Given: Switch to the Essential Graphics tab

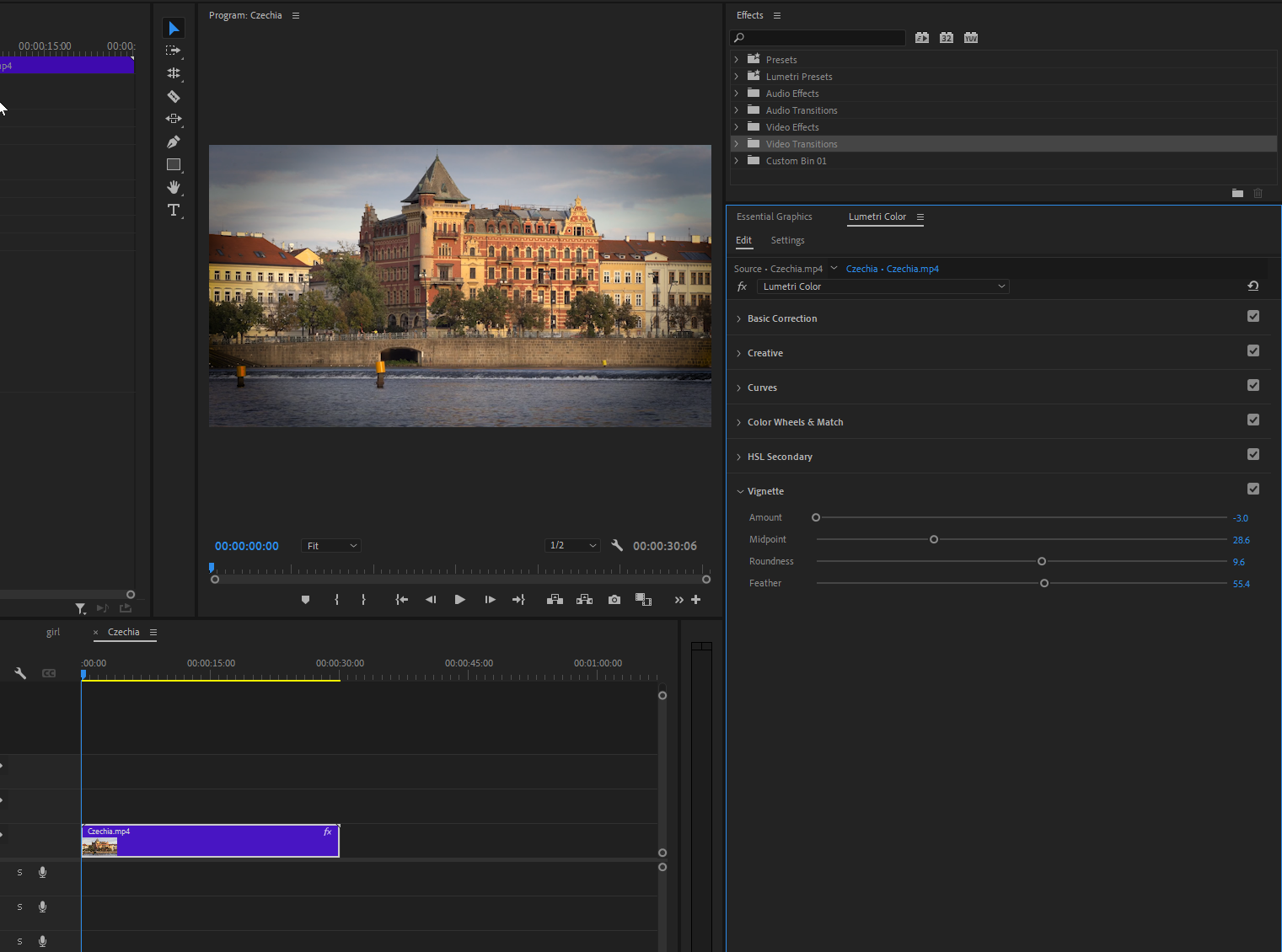Looking at the screenshot, I should click(774, 217).
